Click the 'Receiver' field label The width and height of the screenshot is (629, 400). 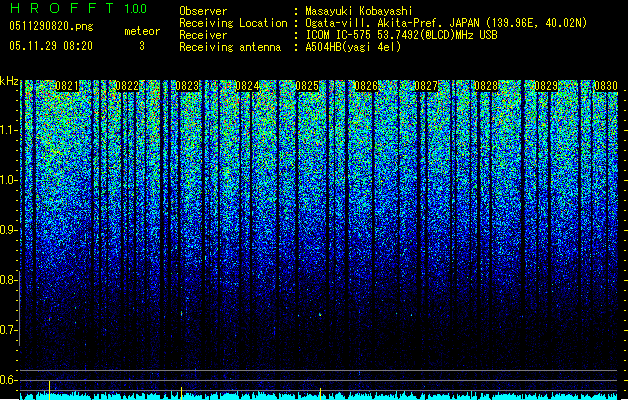pyautogui.click(x=203, y=35)
